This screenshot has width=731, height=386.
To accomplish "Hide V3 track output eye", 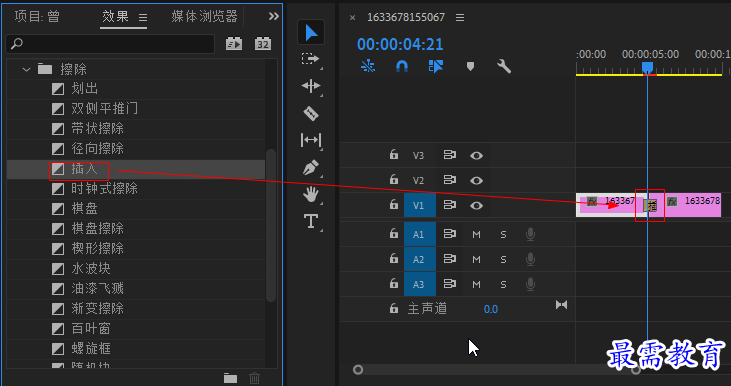I will click(476, 155).
